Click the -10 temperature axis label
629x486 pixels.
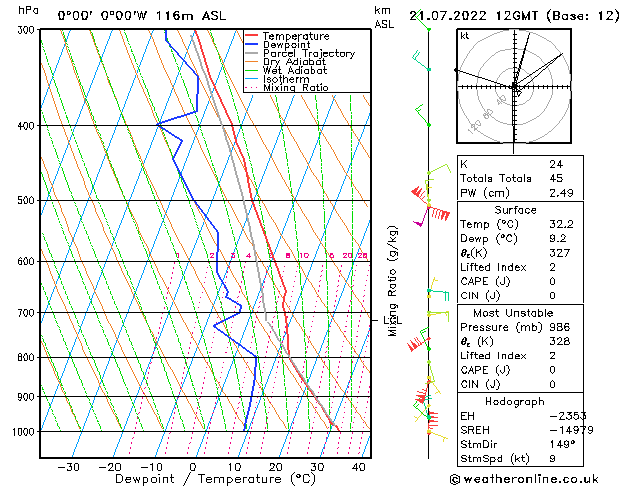pos(151,468)
